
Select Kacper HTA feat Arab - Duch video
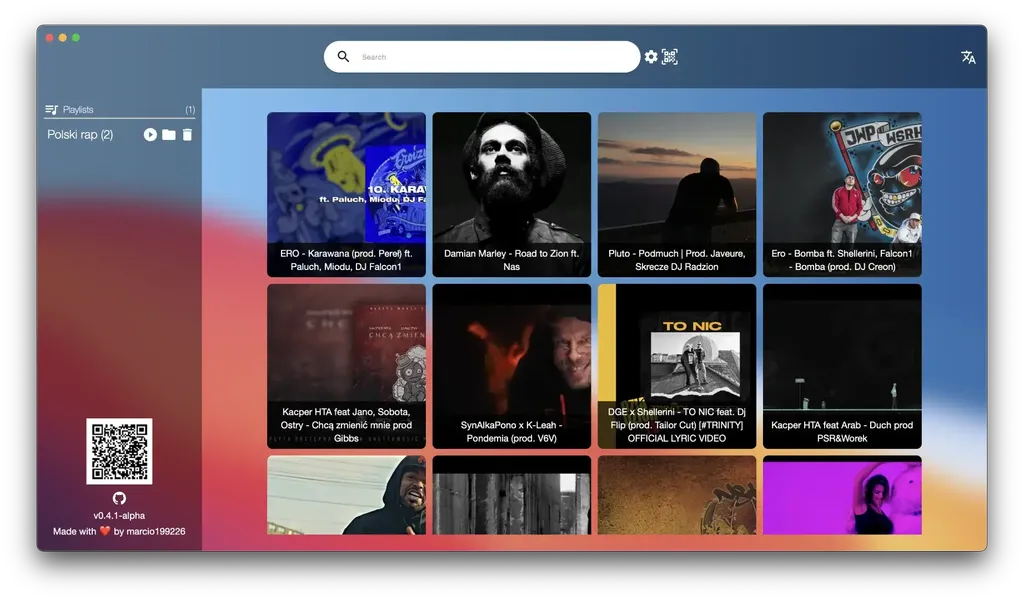coord(842,366)
